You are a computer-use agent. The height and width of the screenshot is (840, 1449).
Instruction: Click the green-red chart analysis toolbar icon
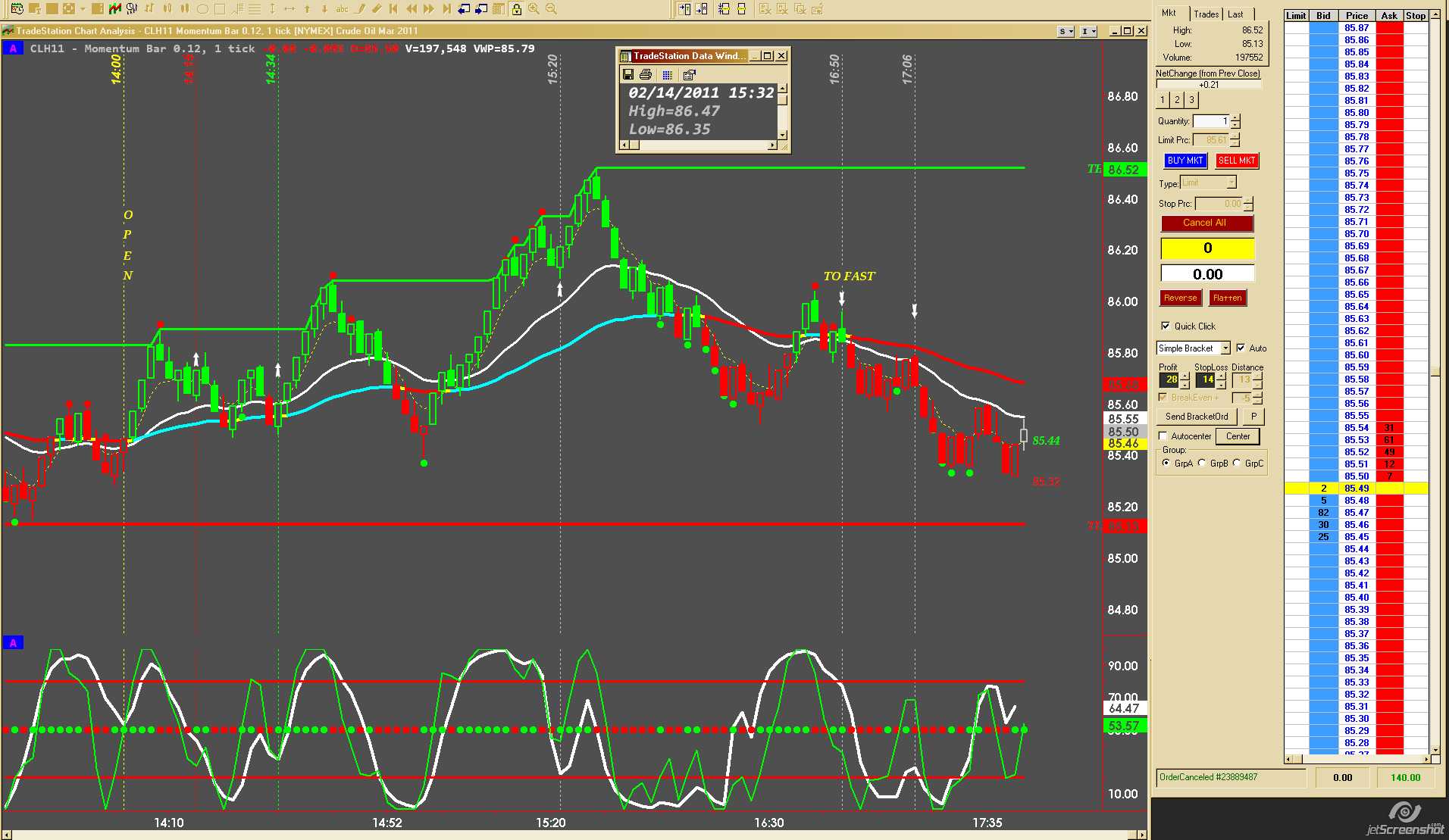(114, 8)
